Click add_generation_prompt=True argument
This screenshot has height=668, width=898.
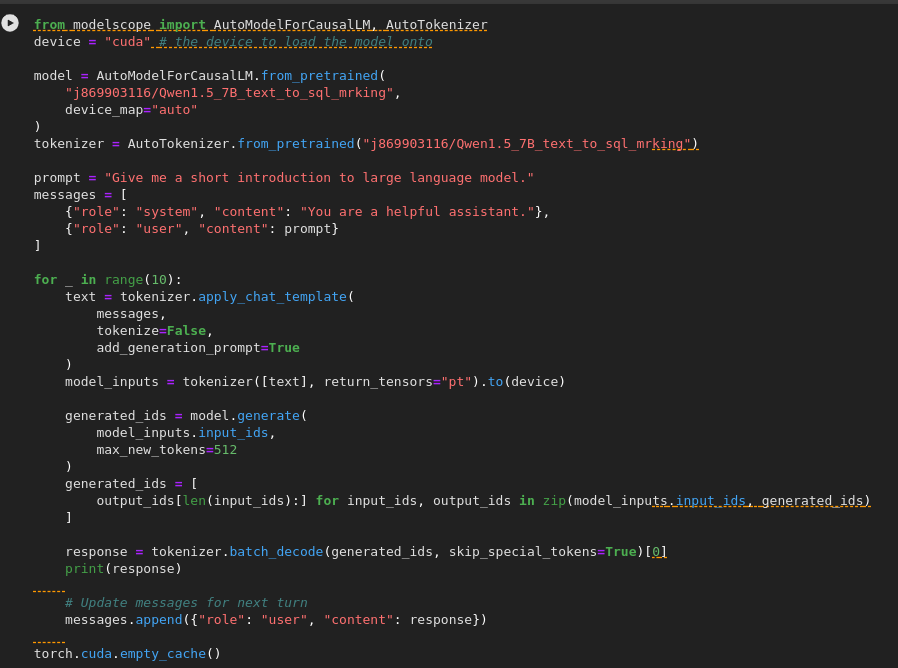[x=198, y=348]
